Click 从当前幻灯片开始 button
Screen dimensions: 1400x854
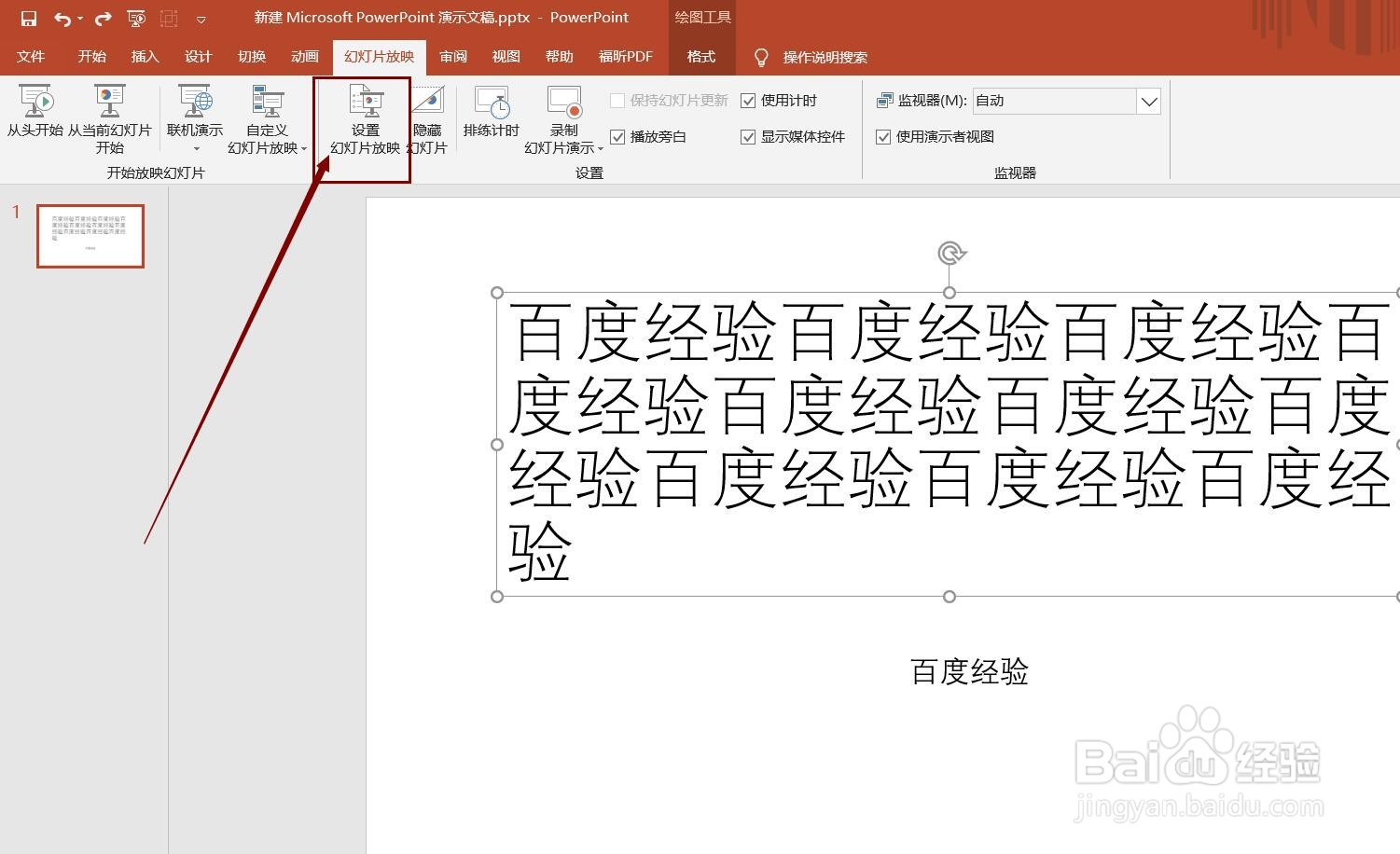coord(109,118)
